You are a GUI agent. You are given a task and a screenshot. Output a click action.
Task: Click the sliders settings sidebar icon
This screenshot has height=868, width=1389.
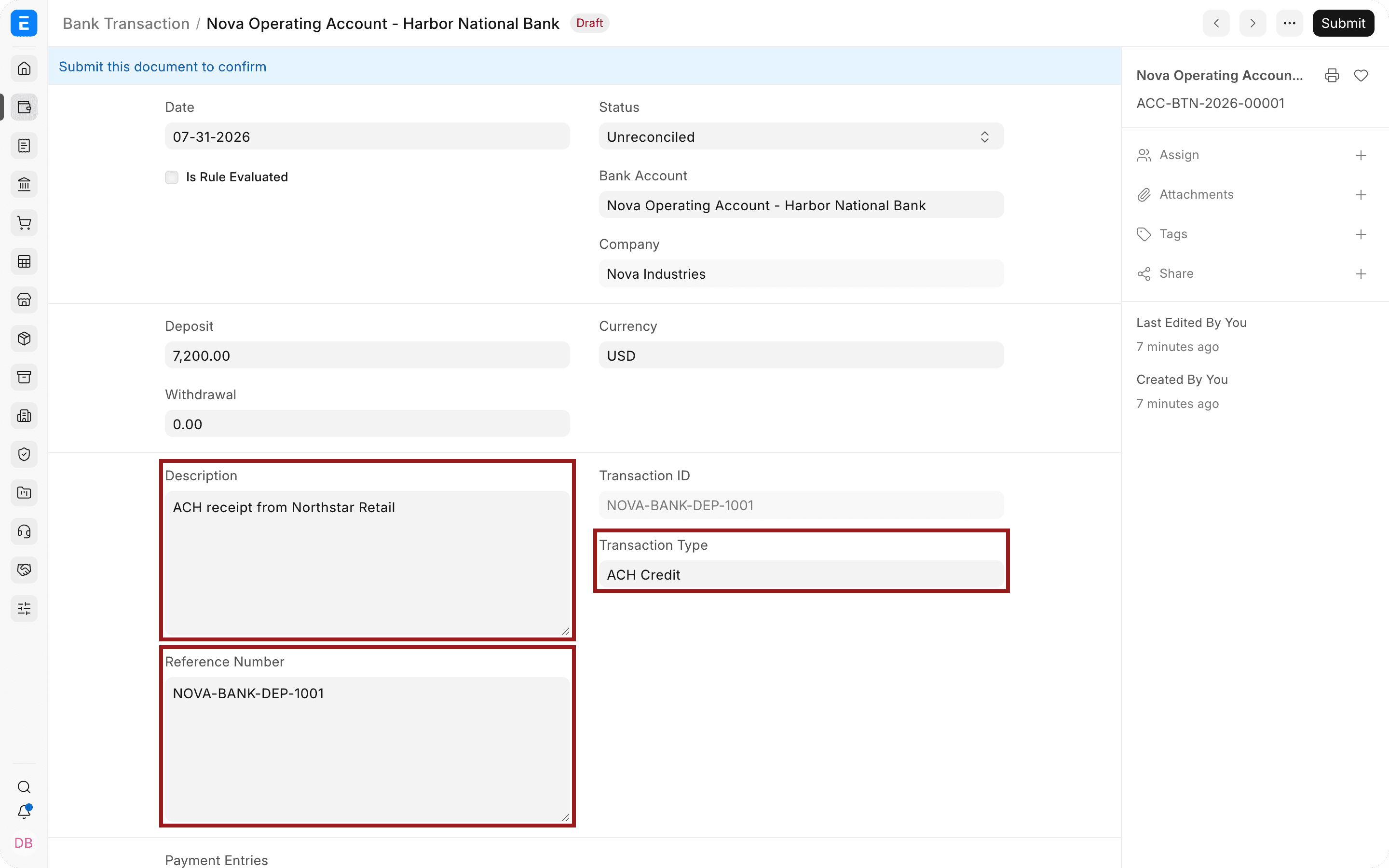coord(24,609)
